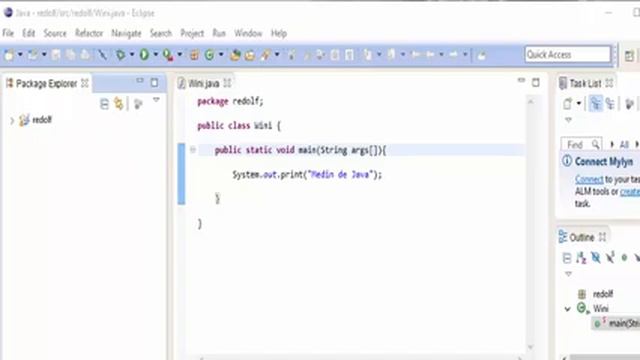Click the Search flashlight icon in toolbar
640x360 pixels.
tap(266, 55)
